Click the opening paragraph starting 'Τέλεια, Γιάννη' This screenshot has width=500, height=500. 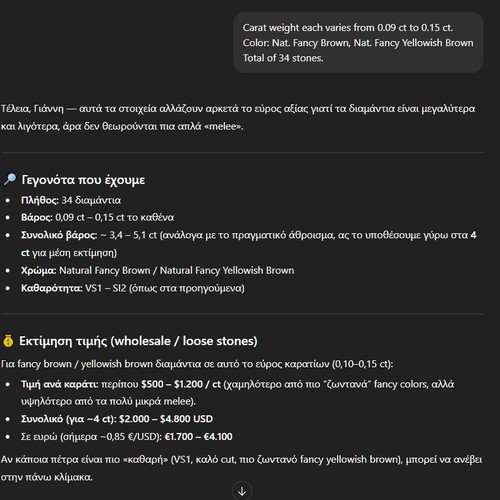238,117
